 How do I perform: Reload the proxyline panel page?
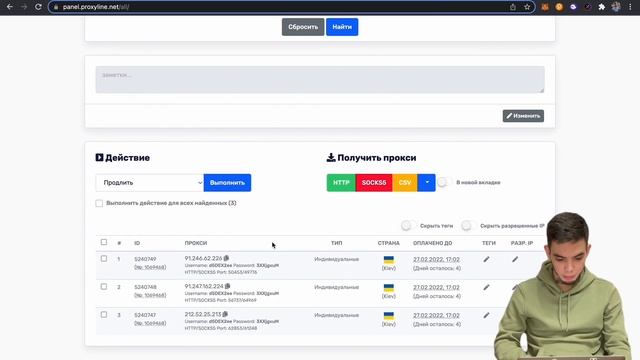click(x=38, y=7)
